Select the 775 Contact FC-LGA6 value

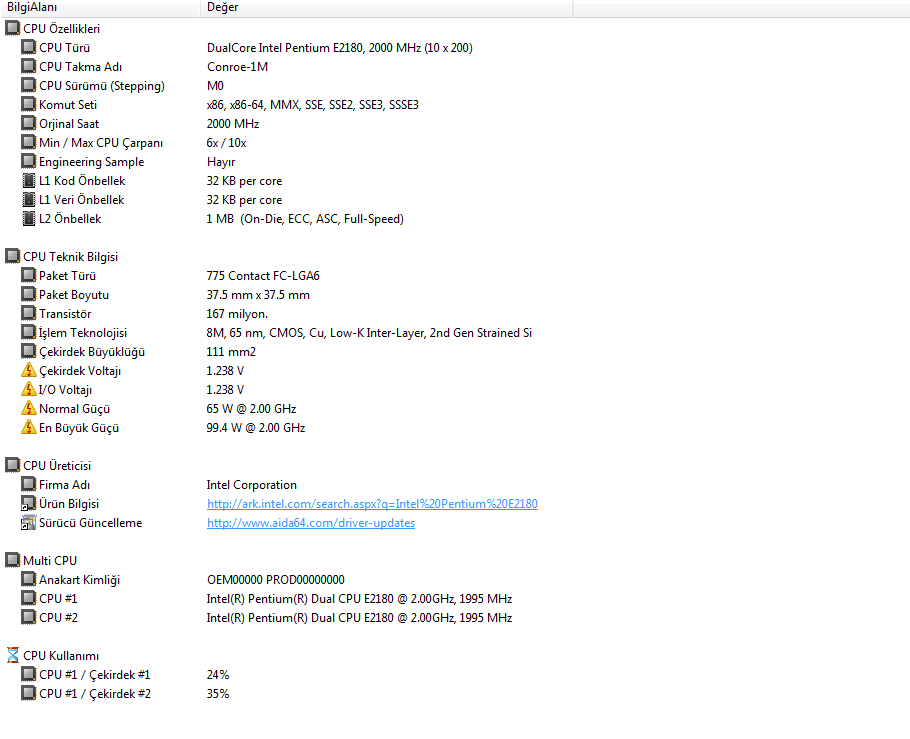point(263,276)
